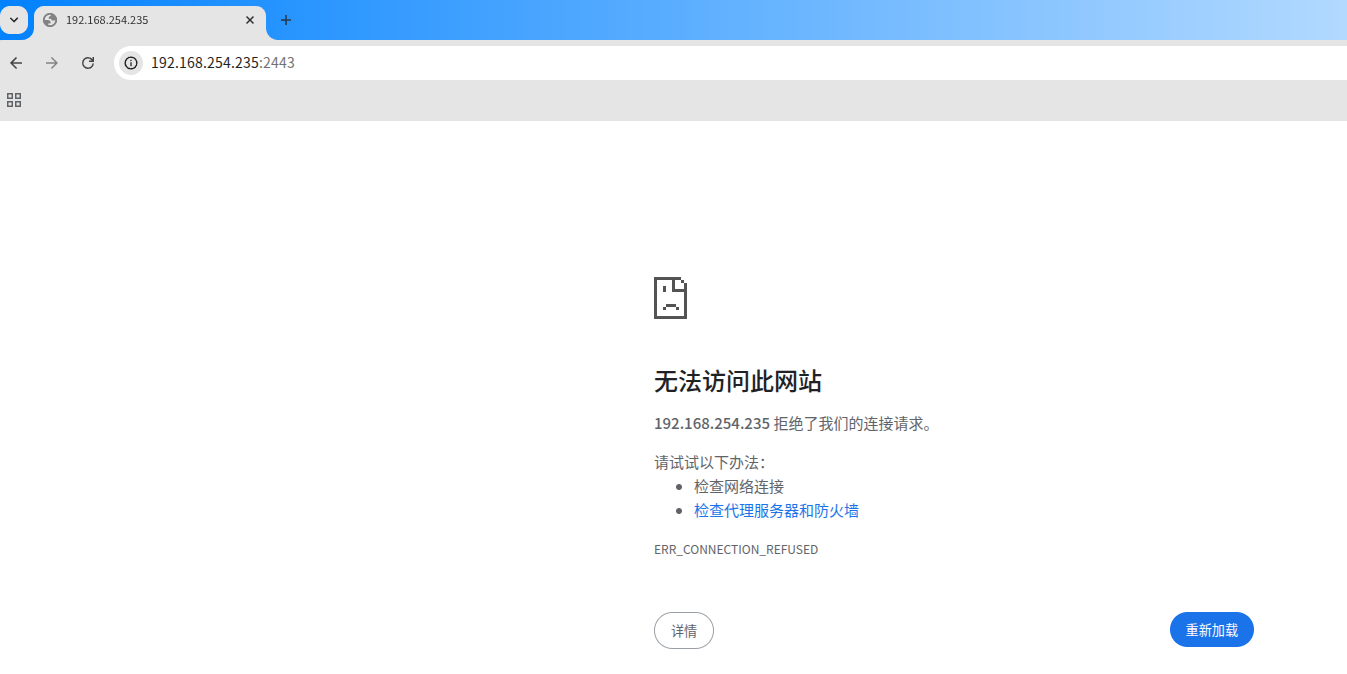Click the 请试试以下办法 text

[710, 463]
